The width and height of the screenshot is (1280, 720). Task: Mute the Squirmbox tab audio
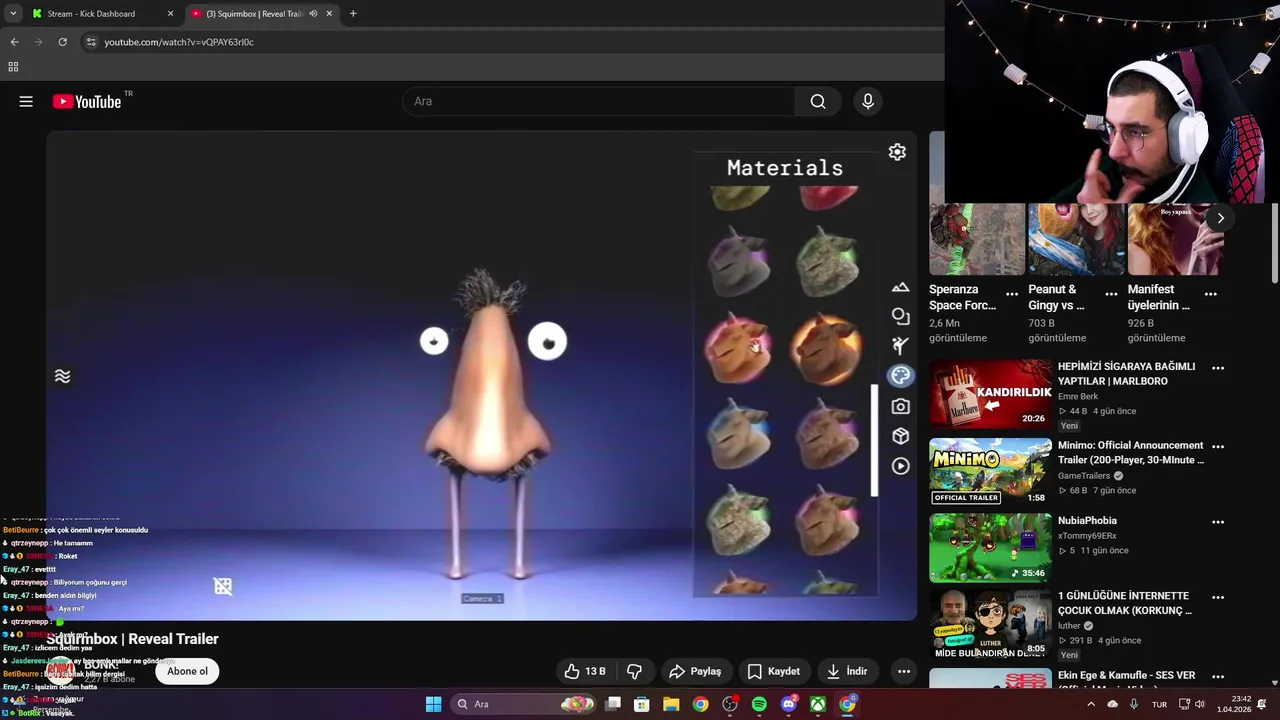tap(313, 14)
